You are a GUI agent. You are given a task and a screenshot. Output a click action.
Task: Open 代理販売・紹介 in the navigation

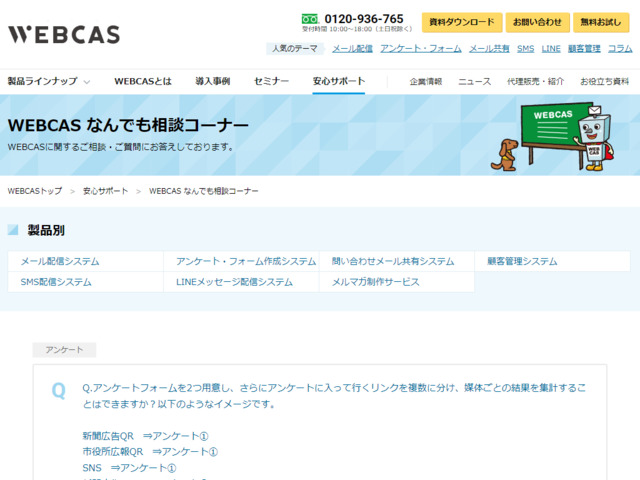pos(535,82)
